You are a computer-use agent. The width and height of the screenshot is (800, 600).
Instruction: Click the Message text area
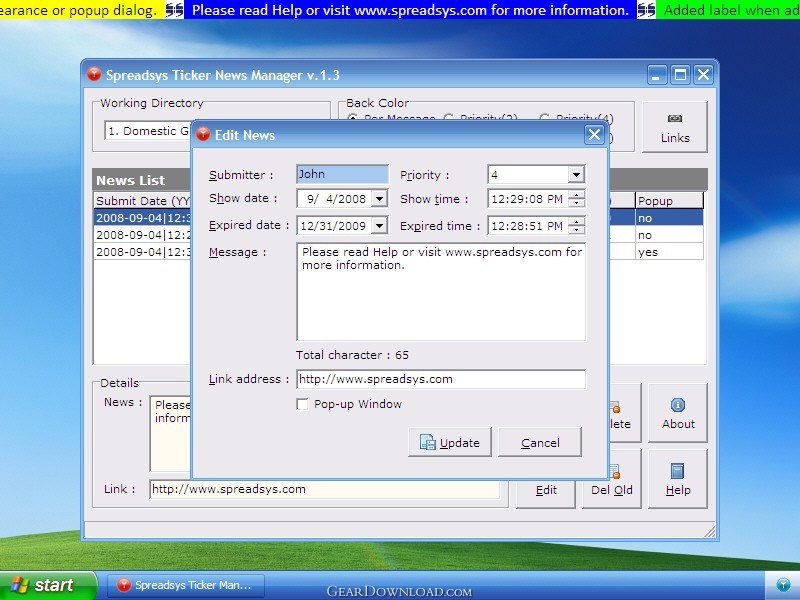pyautogui.click(x=441, y=292)
